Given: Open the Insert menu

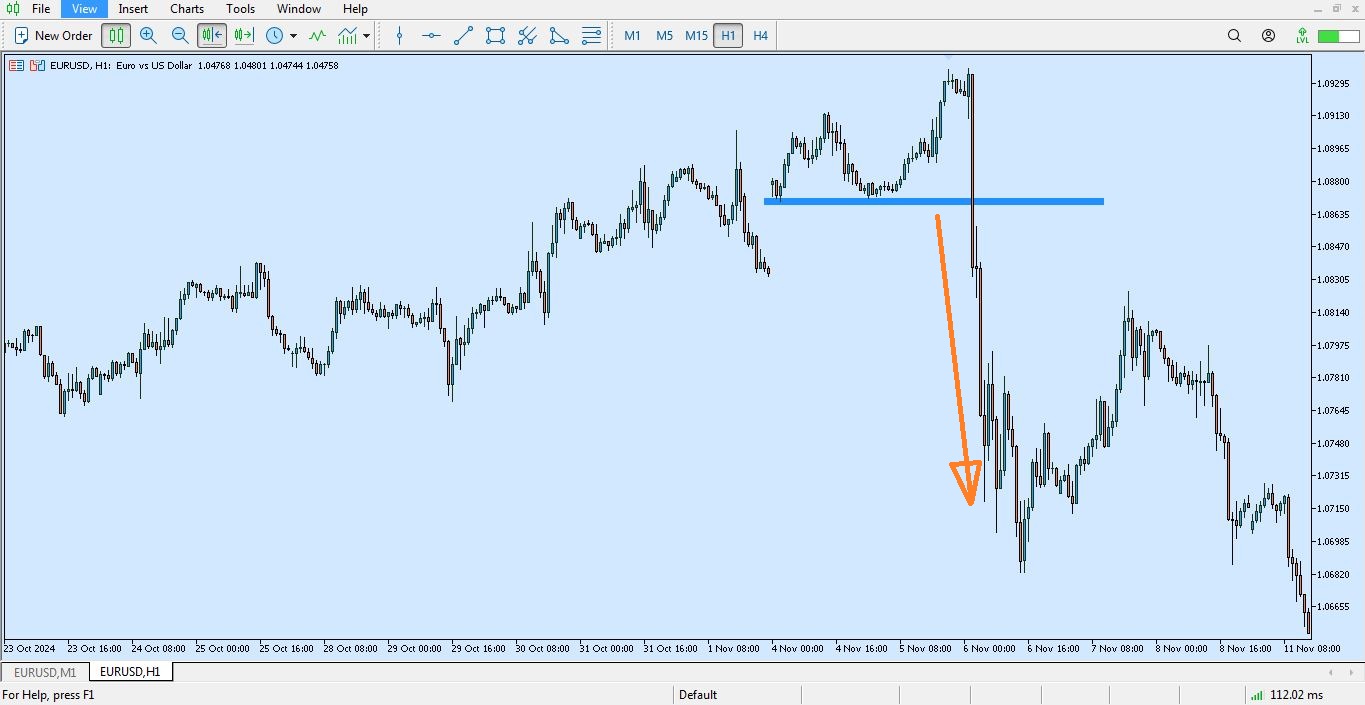Looking at the screenshot, I should click(x=133, y=9).
